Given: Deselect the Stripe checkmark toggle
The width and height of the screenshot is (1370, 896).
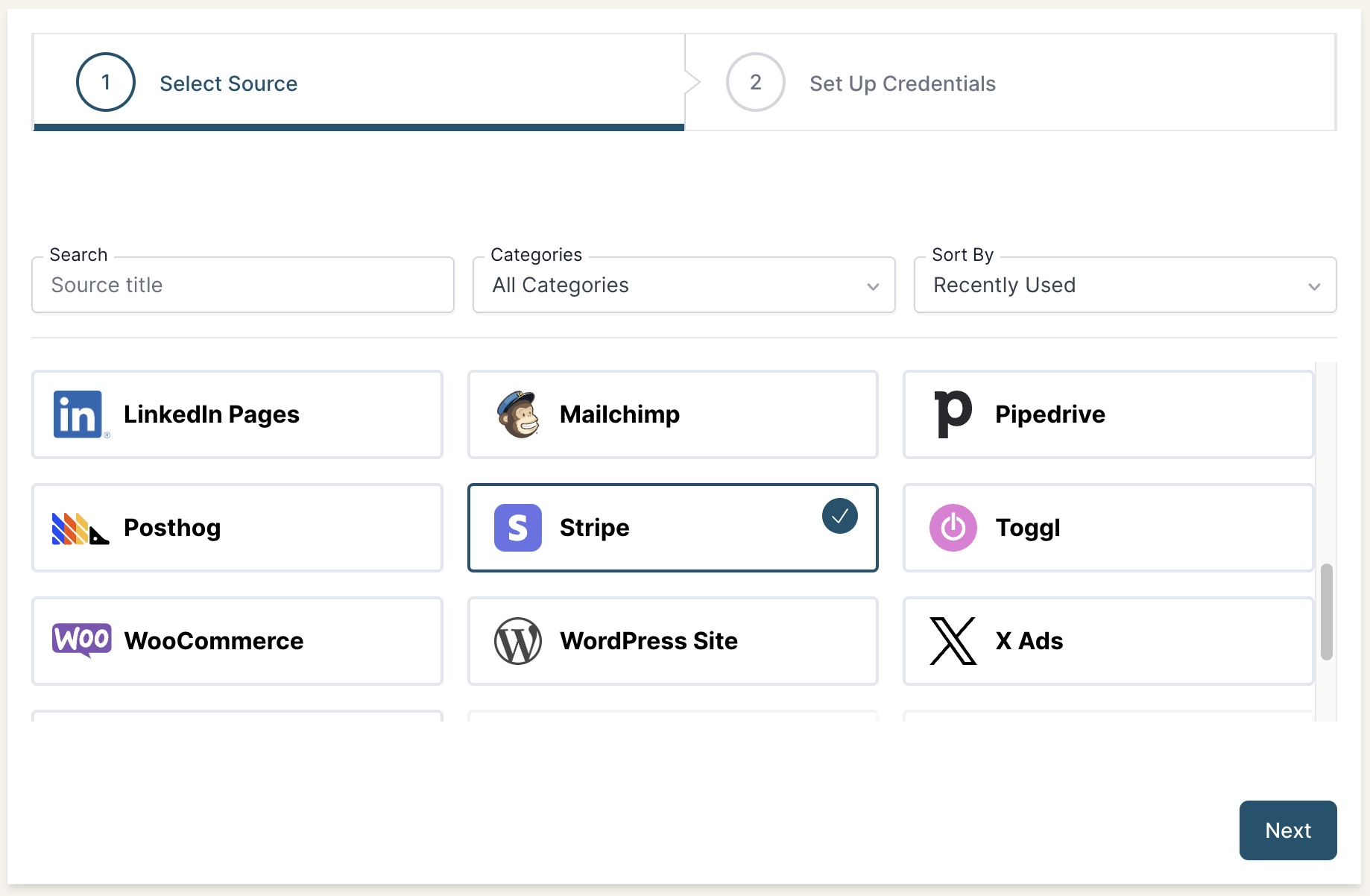Looking at the screenshot, I should [839, 515].
